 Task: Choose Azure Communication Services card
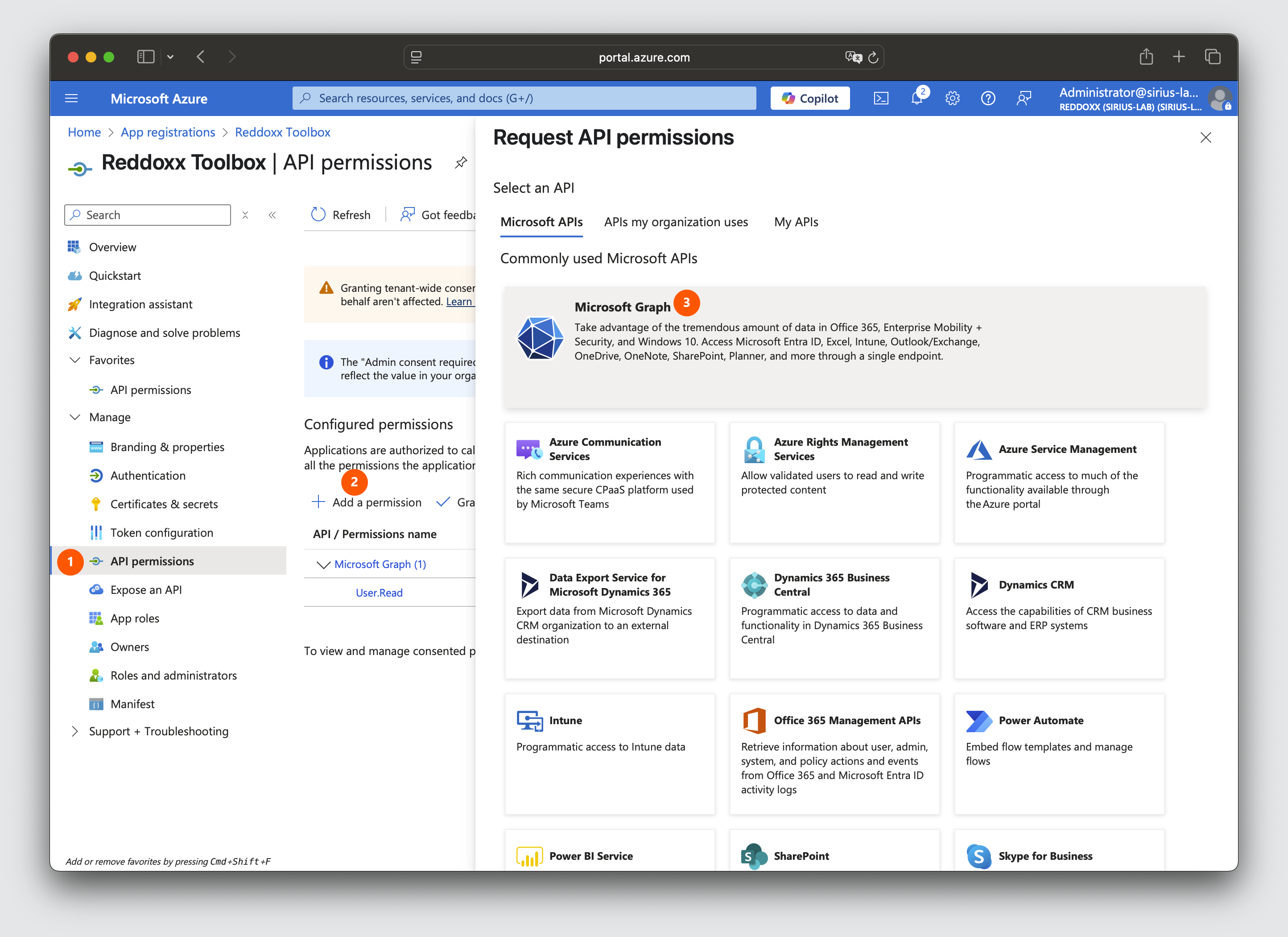[609, 482]
